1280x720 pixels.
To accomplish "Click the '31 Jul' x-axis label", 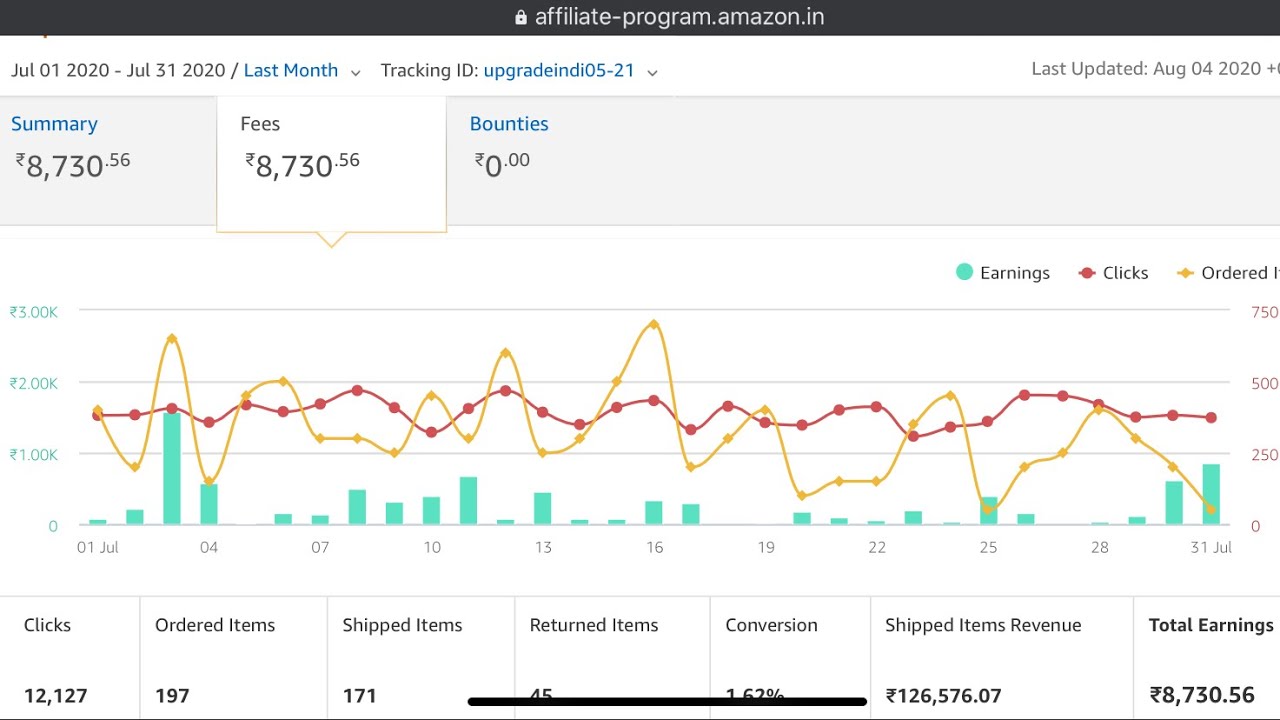I will [1211, 547].
